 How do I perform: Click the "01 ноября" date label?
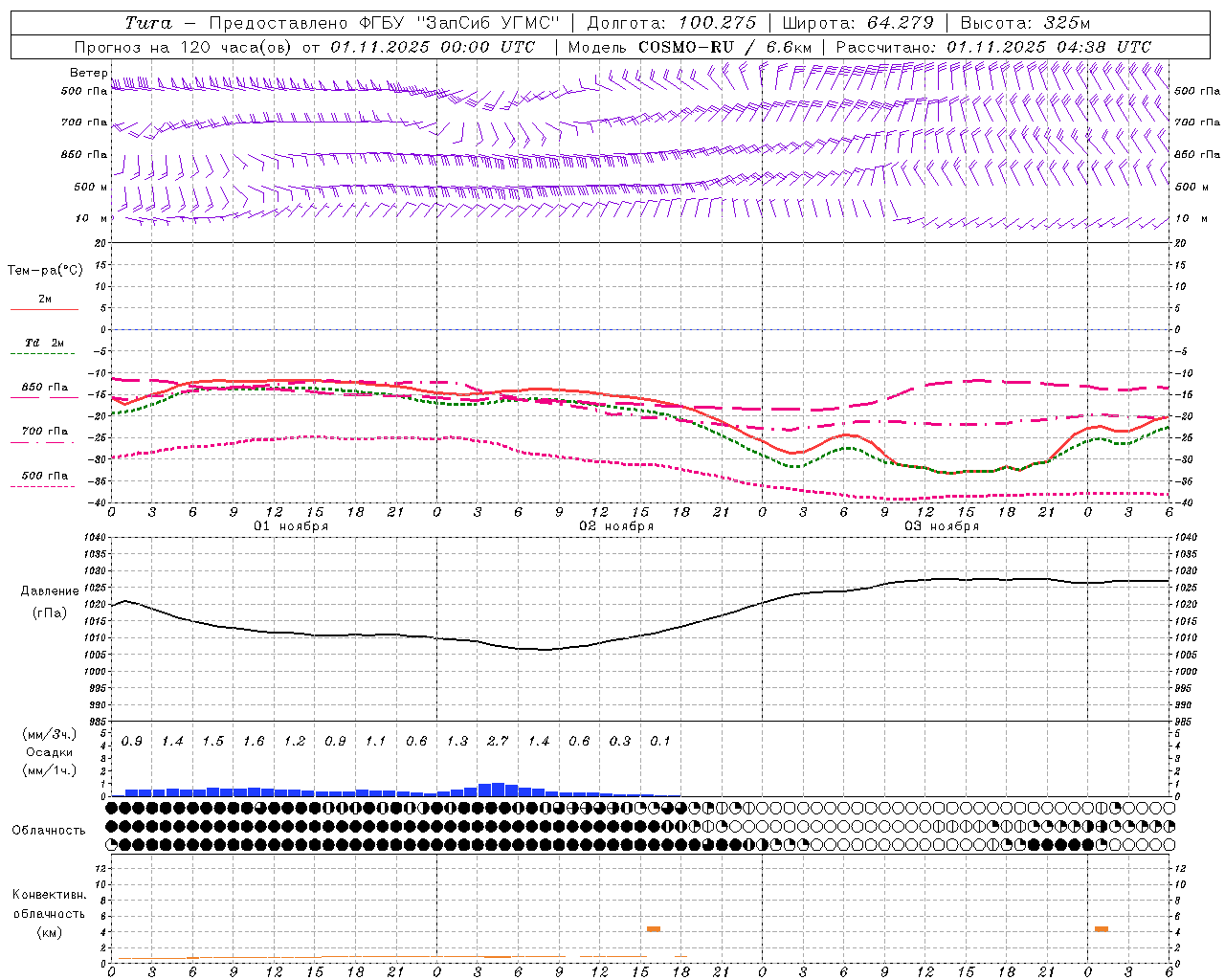[291, 526]
